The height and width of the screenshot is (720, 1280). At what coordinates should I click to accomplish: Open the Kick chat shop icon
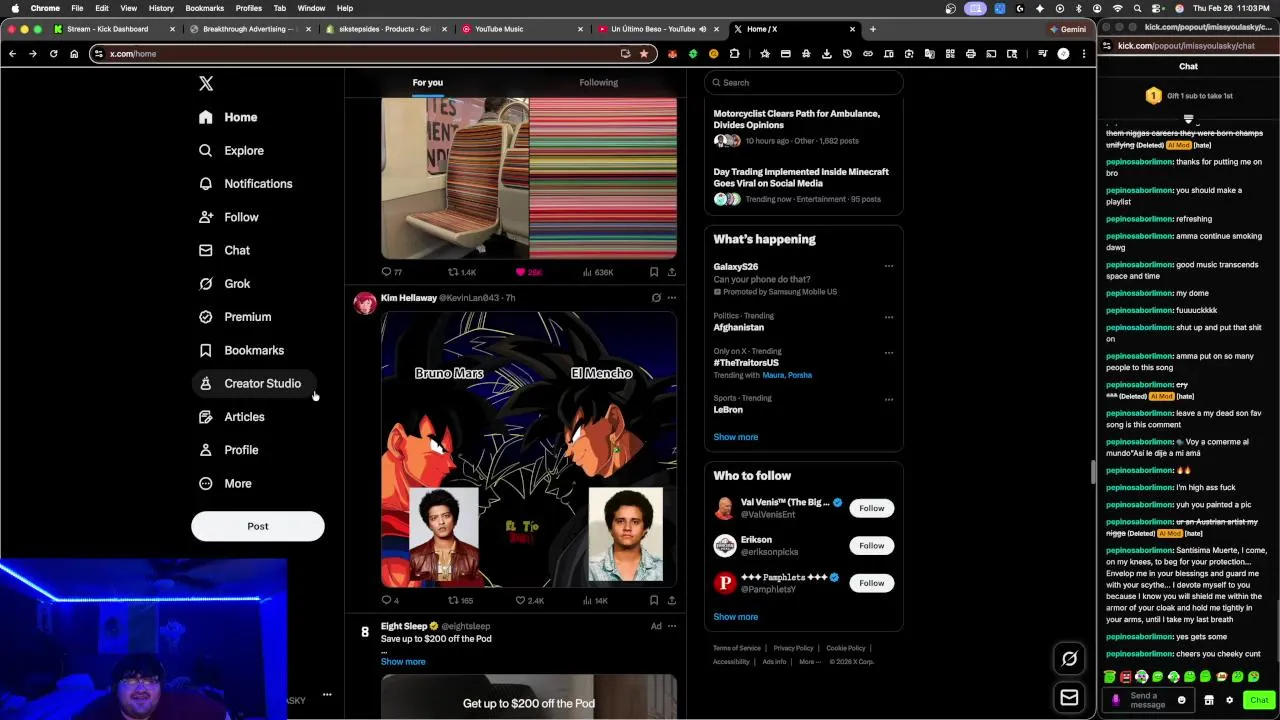click(x=1208, y=700)
